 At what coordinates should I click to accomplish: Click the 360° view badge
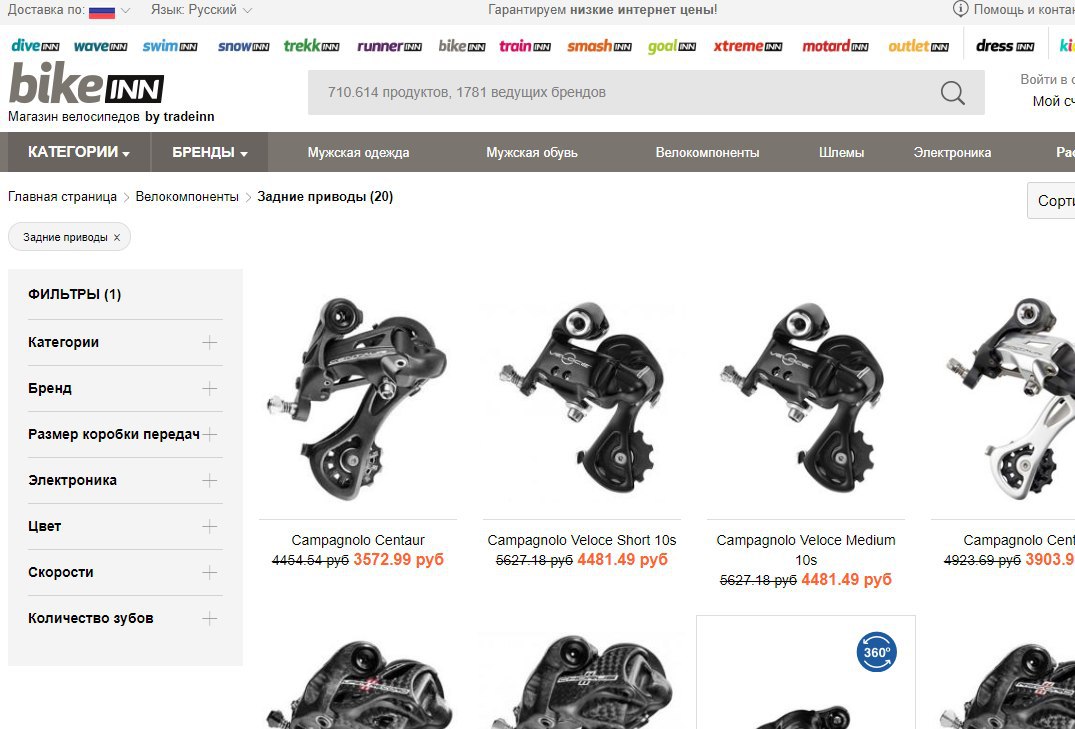coord(876,652)
